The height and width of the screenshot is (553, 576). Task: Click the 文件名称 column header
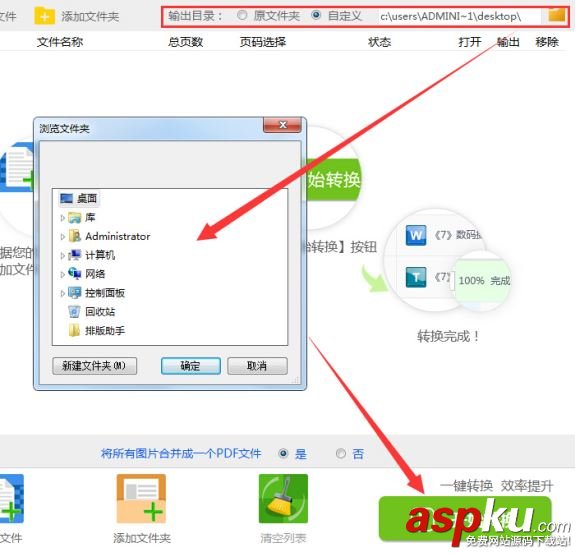coord(60,42)
